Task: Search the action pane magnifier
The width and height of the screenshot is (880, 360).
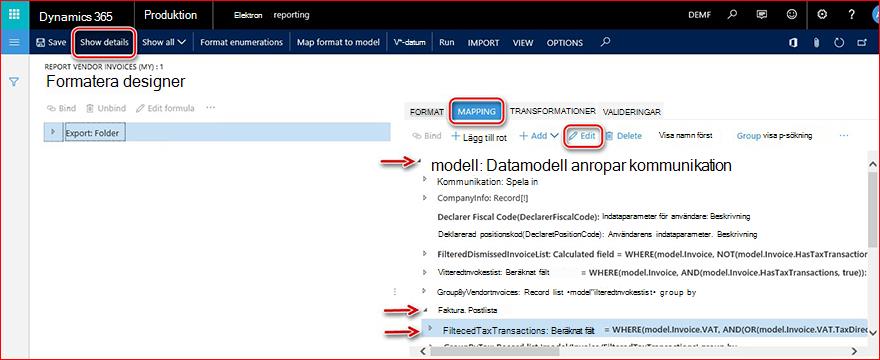Action: coord(605,42)
